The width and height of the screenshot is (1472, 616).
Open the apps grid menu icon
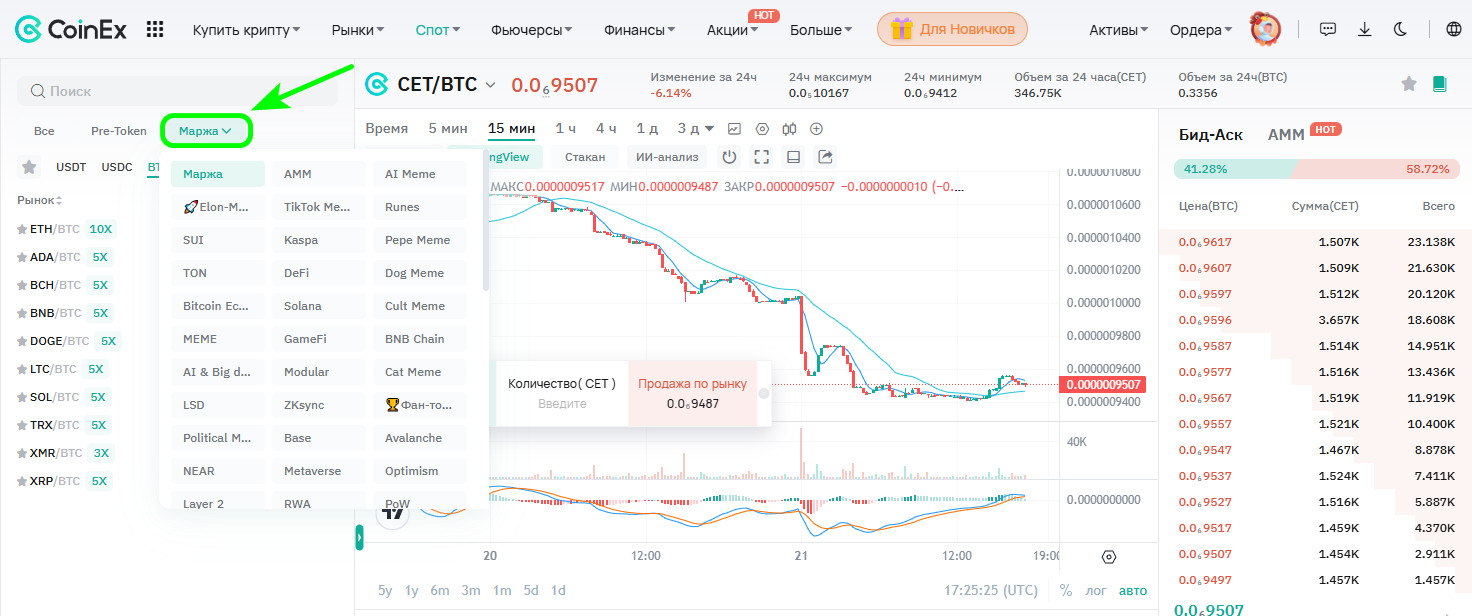[155, 30]
